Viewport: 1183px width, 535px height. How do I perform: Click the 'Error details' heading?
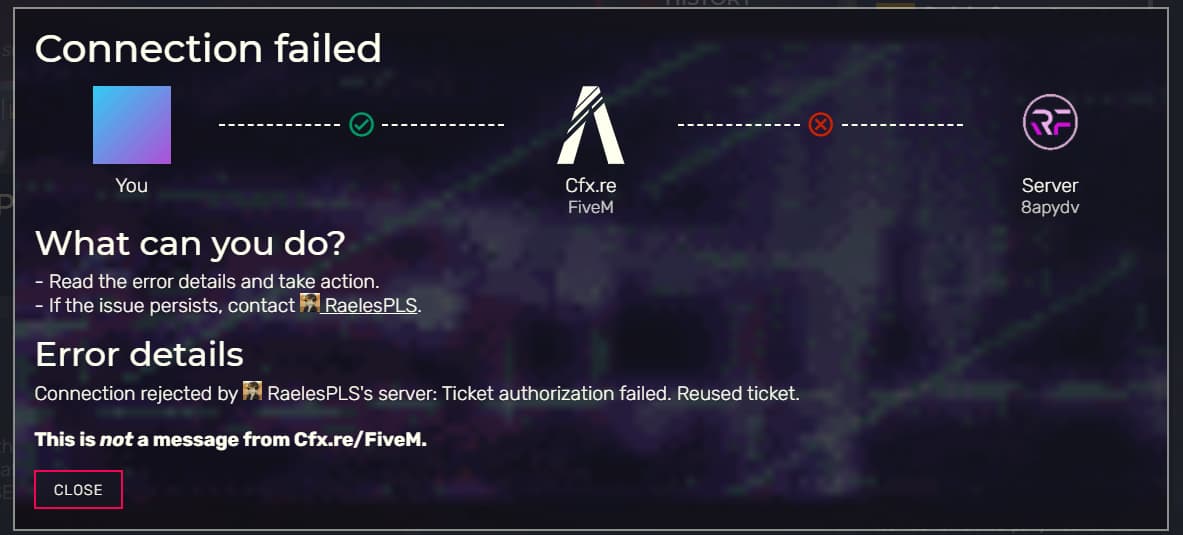pyautogui.click(x=140, y=355)
